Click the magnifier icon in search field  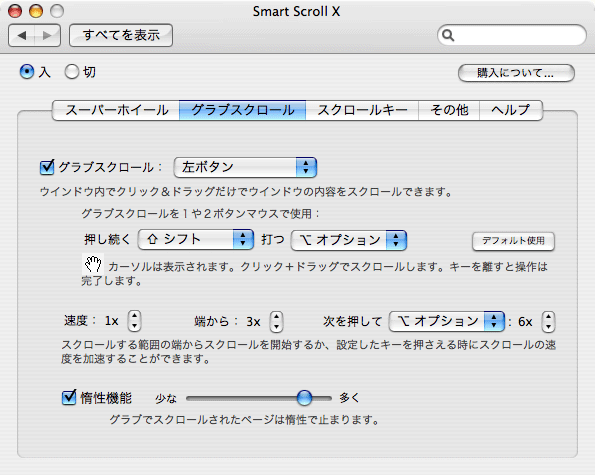click(x=448, y=35)
